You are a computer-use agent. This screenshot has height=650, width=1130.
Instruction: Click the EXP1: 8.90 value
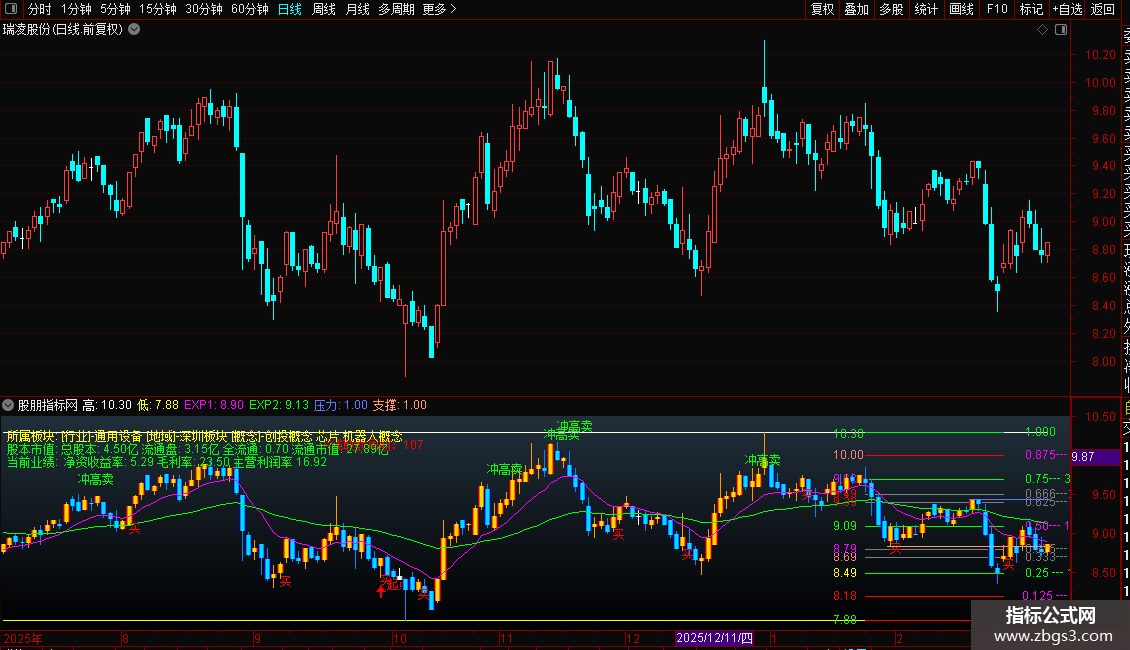(x=214, y=405)
